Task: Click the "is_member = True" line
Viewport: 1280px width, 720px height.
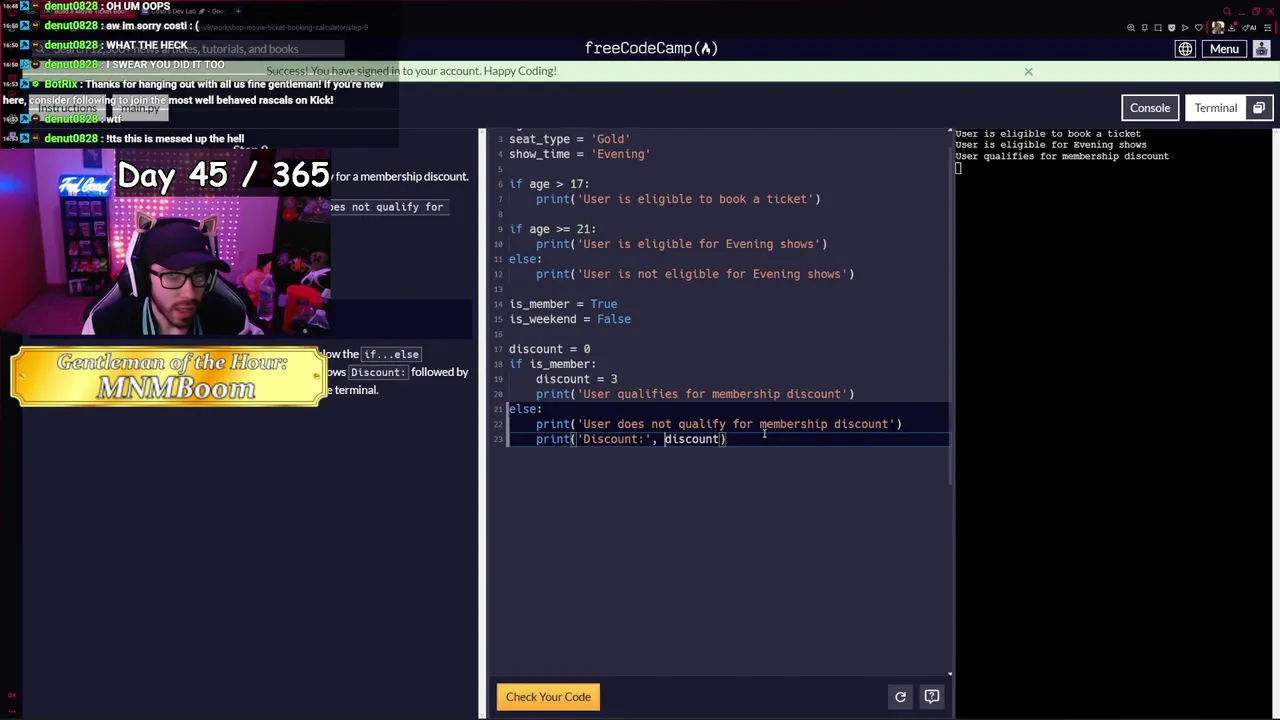Action: coord(563,304)
